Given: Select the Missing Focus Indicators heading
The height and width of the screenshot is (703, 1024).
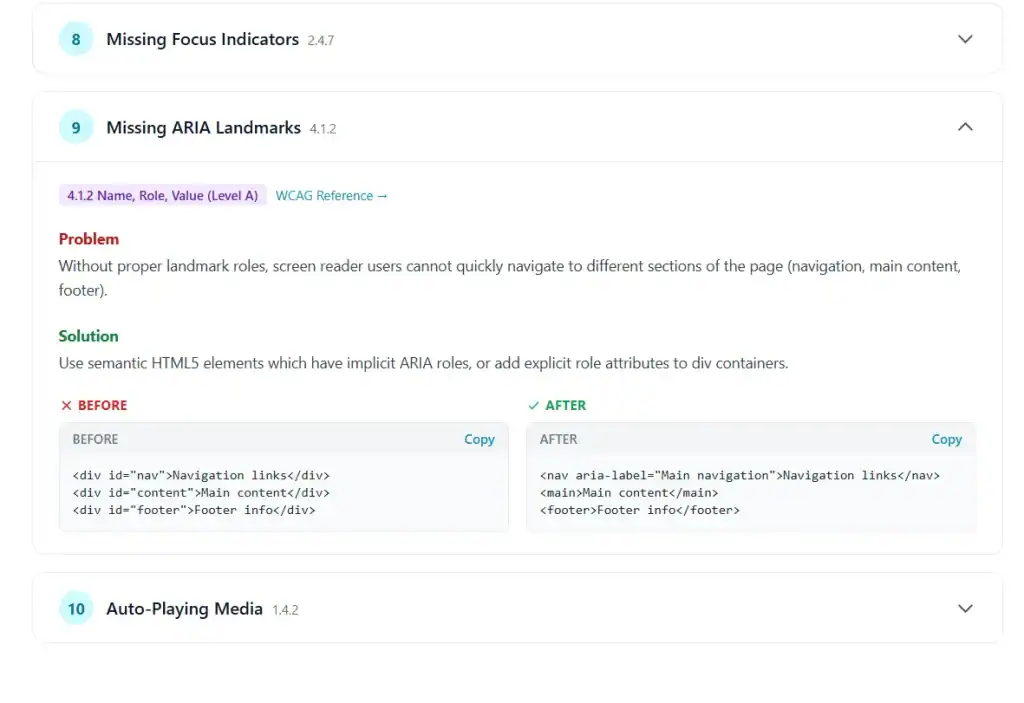Looking at the screenshot, I should [202, 39].
